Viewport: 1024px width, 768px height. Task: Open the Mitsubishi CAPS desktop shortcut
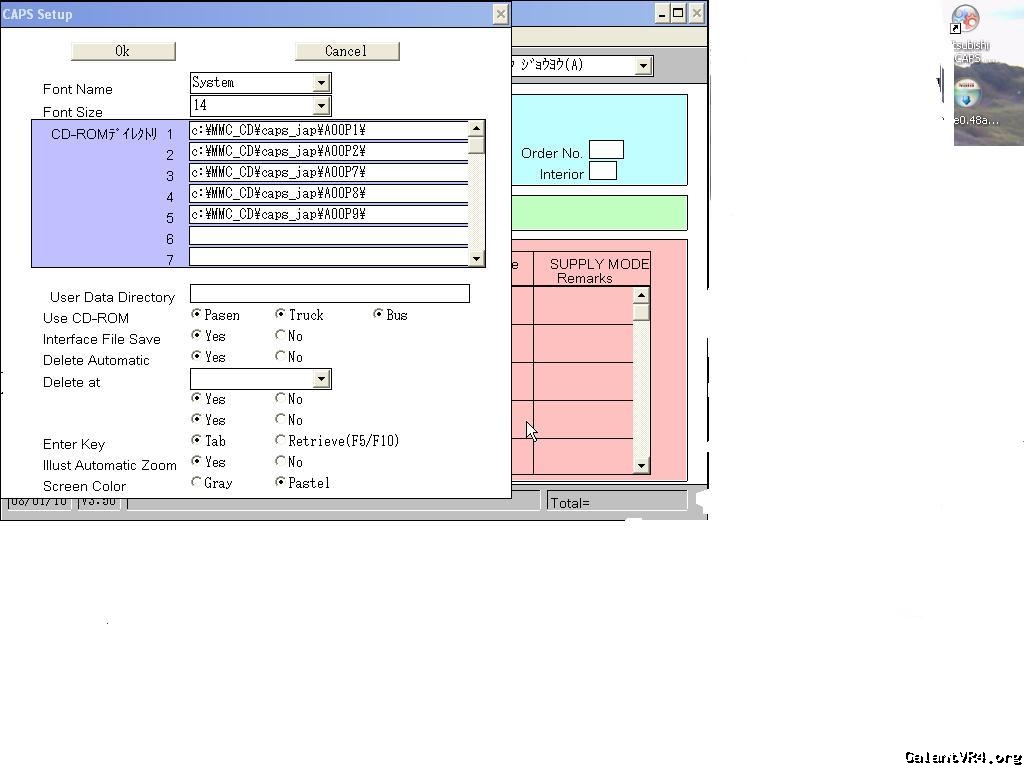[966, 22]
